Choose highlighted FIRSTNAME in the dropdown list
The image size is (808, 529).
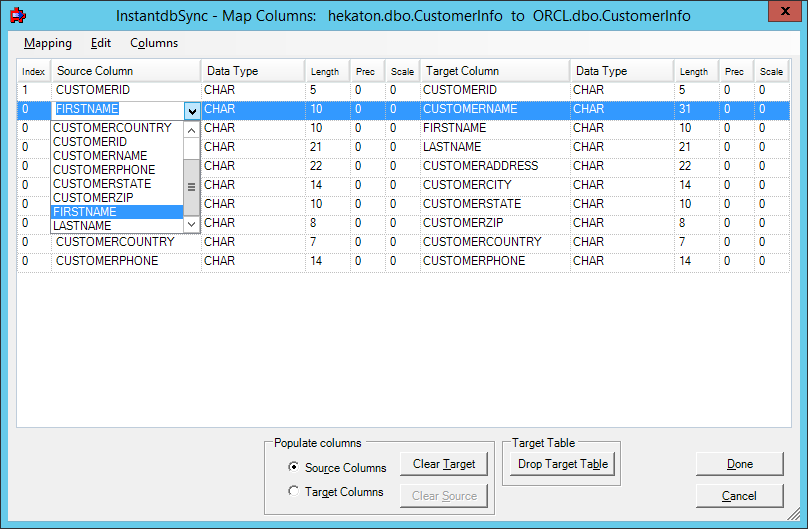117,212
